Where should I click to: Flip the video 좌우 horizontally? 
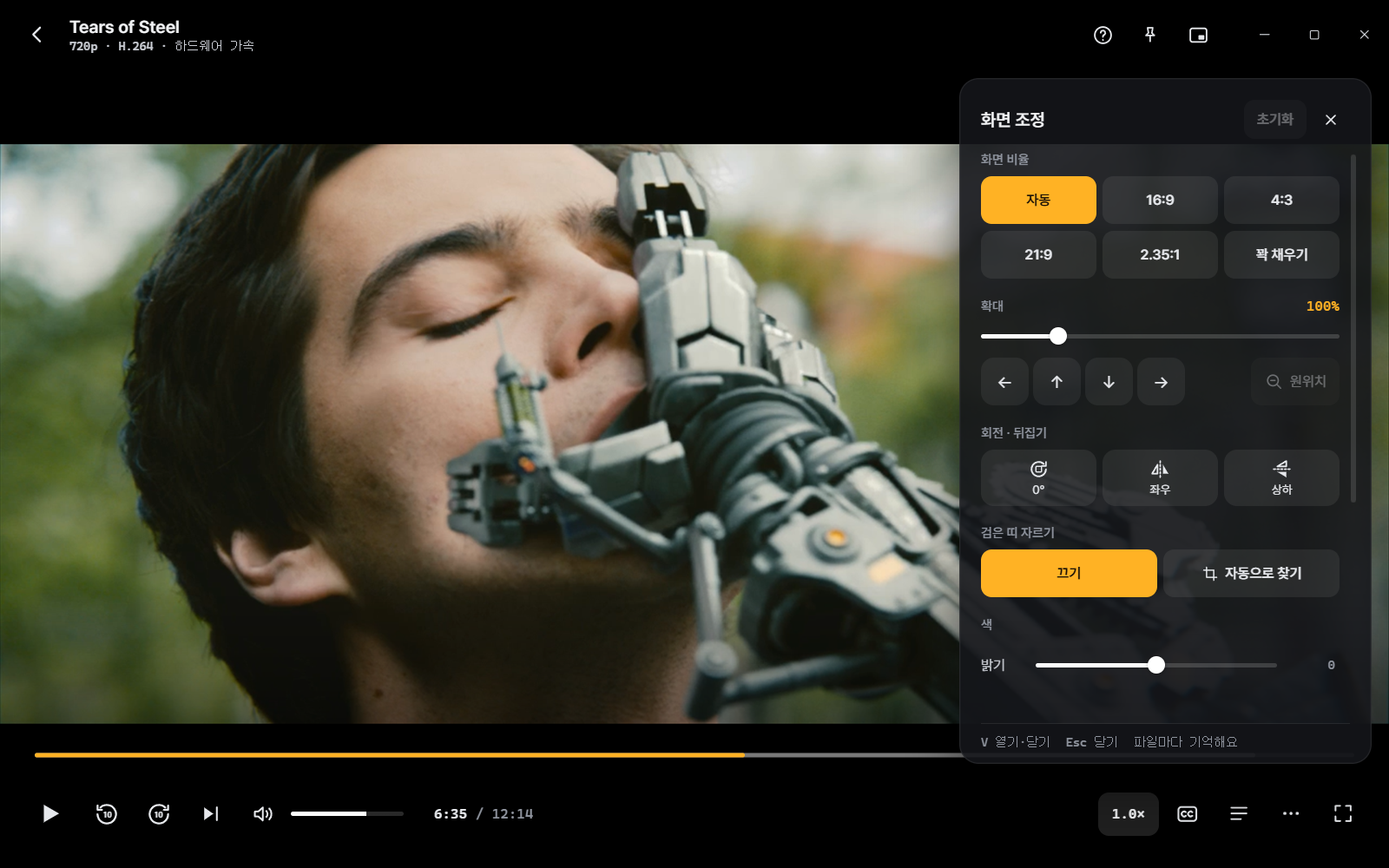pos(1160,477)
